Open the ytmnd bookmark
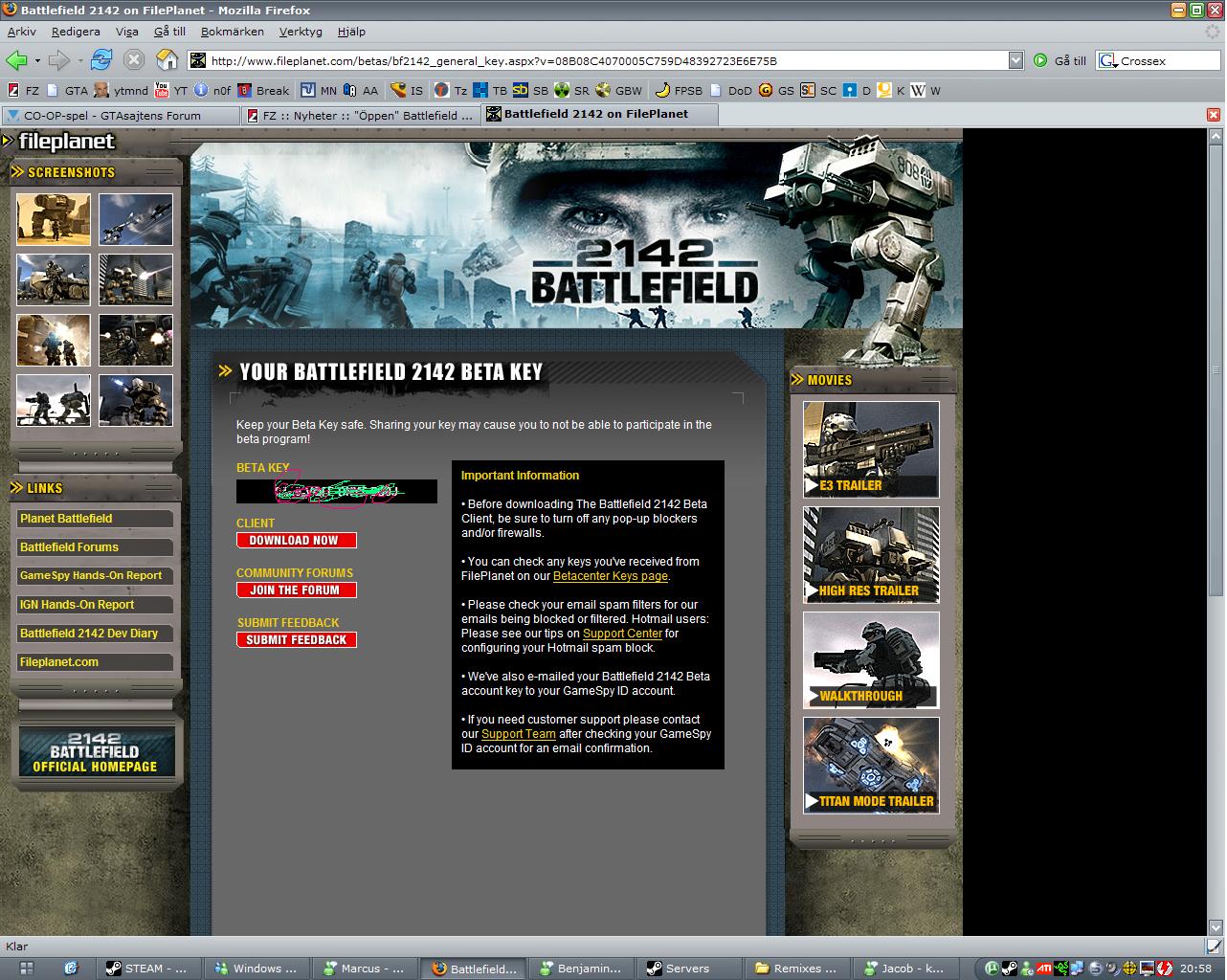Viewport: 1227px width, 980px height. click(122, 91)
